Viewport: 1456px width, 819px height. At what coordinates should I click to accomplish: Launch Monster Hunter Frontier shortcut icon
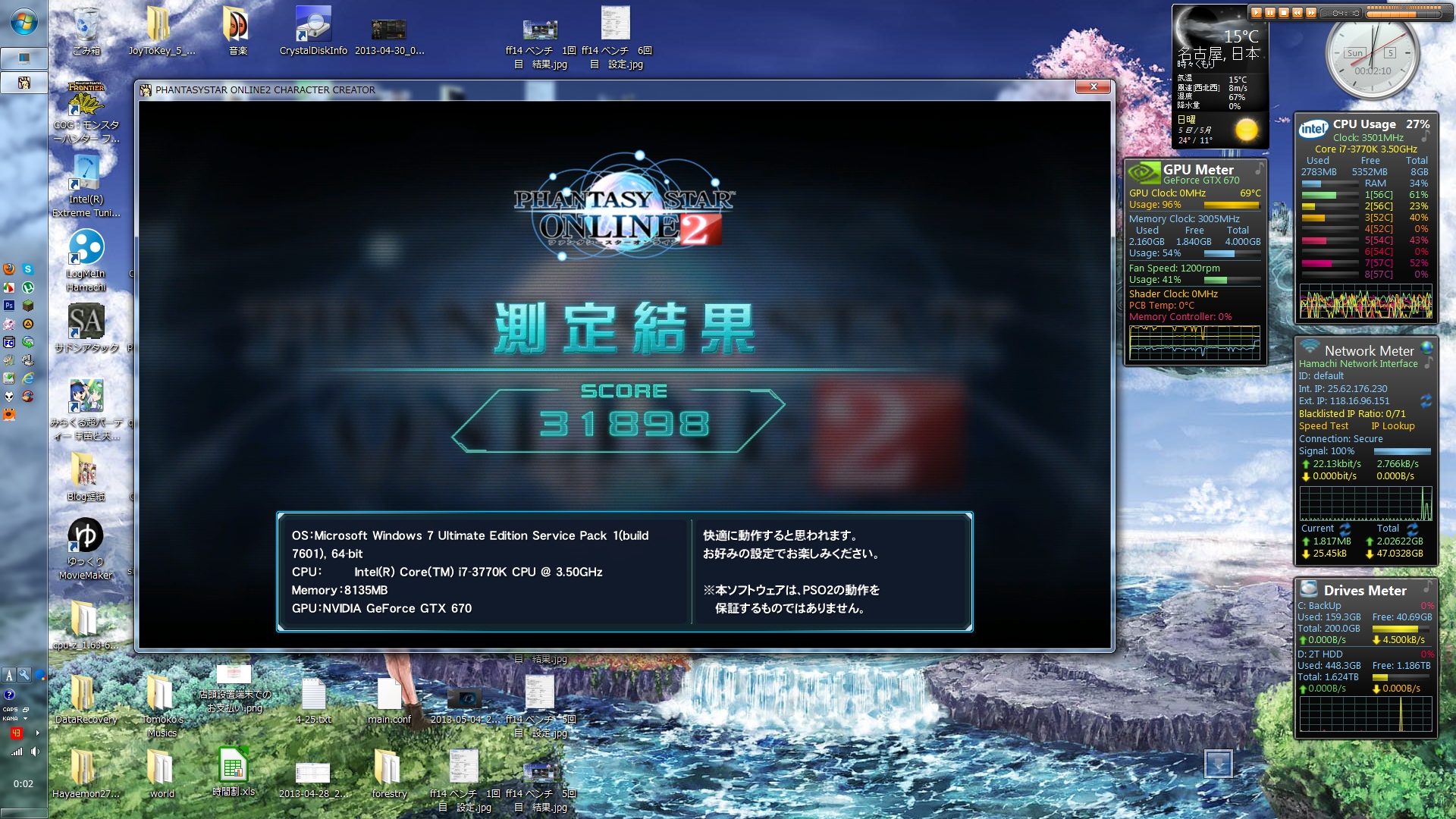pos(86,112)
